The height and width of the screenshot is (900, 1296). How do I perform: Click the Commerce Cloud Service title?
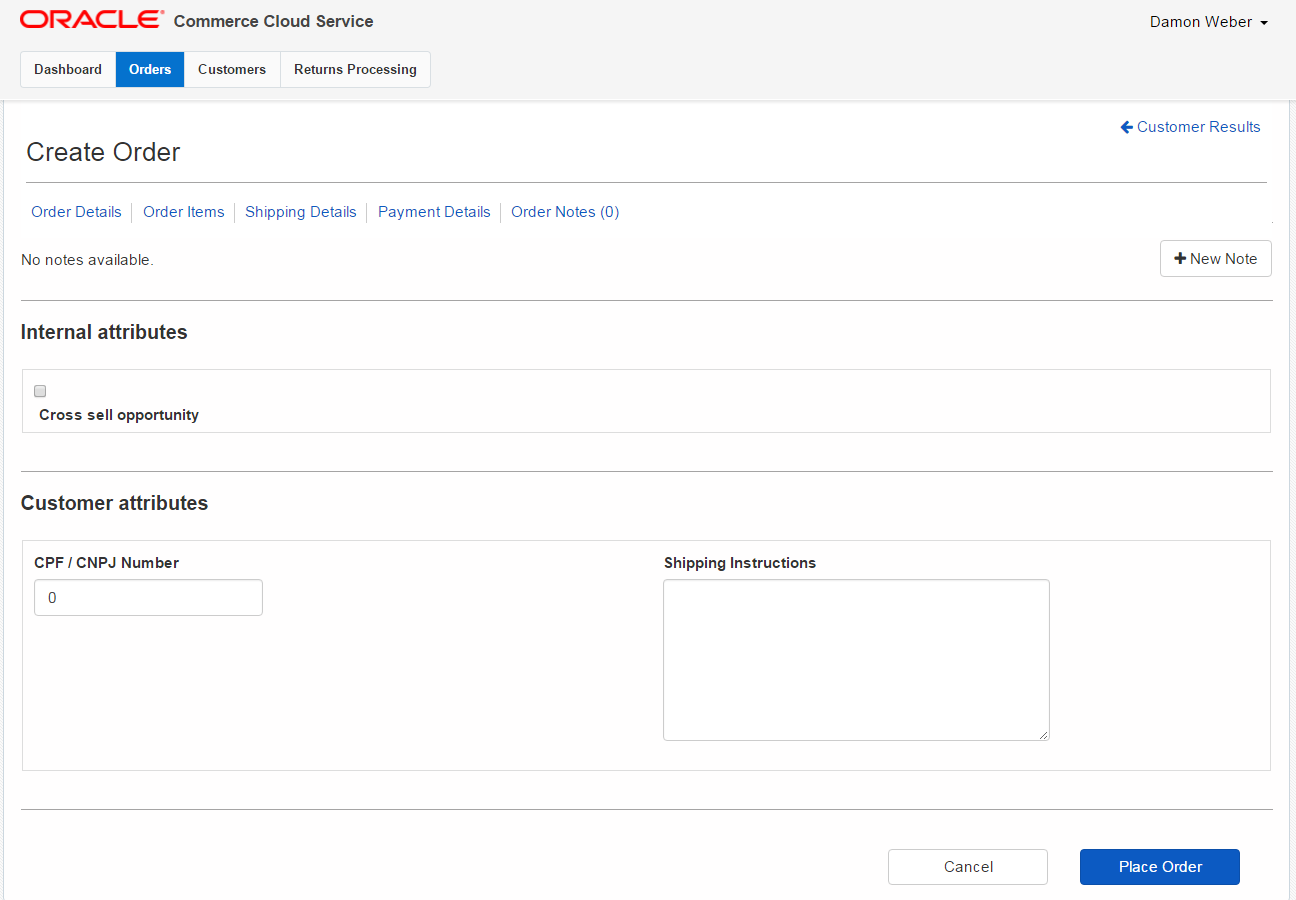[273, 21]
